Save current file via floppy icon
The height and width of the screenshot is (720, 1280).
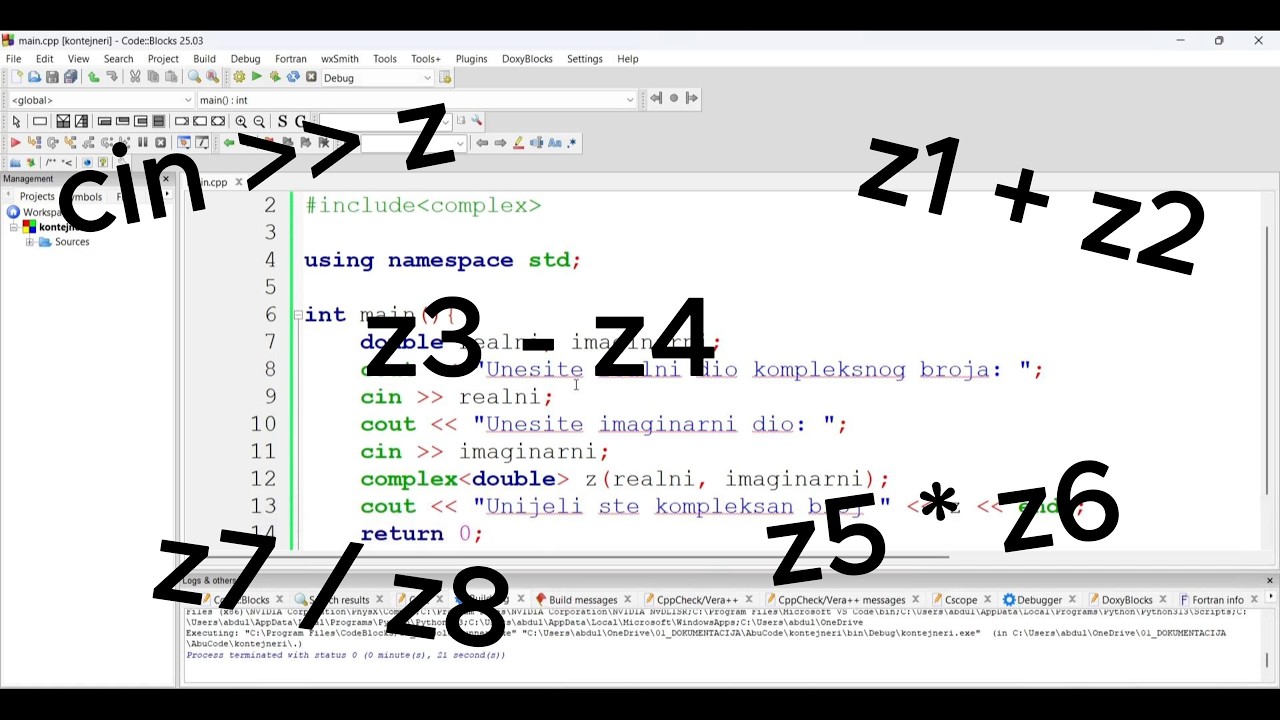point(52,77)
